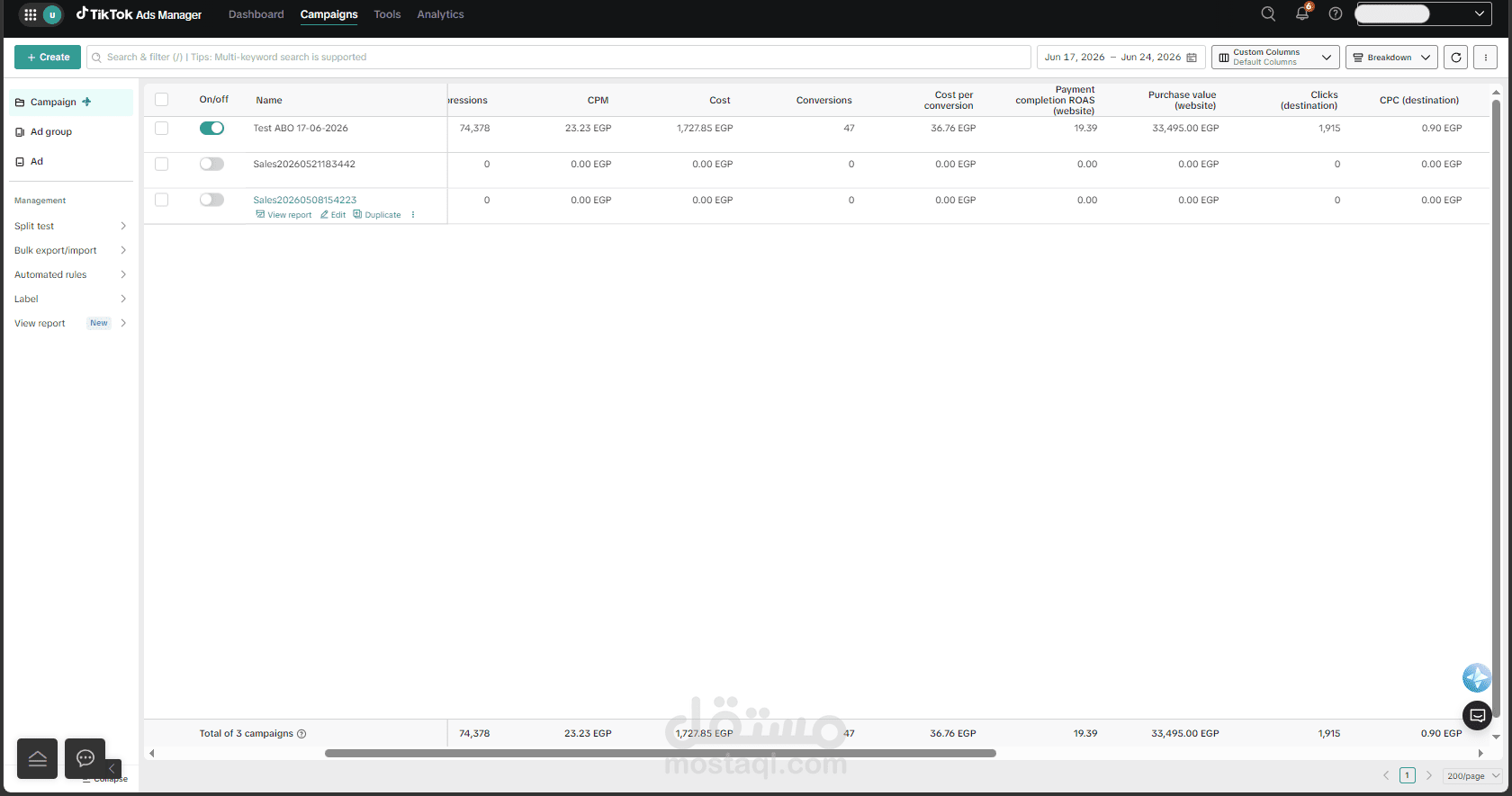Sort by the Cost column header

click(720, 100)
